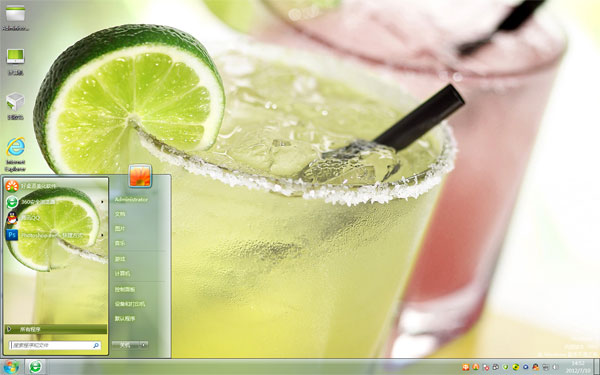Click the yellow-green globe tray icon
Screen dimensions: 600x375
pos(515,367)
